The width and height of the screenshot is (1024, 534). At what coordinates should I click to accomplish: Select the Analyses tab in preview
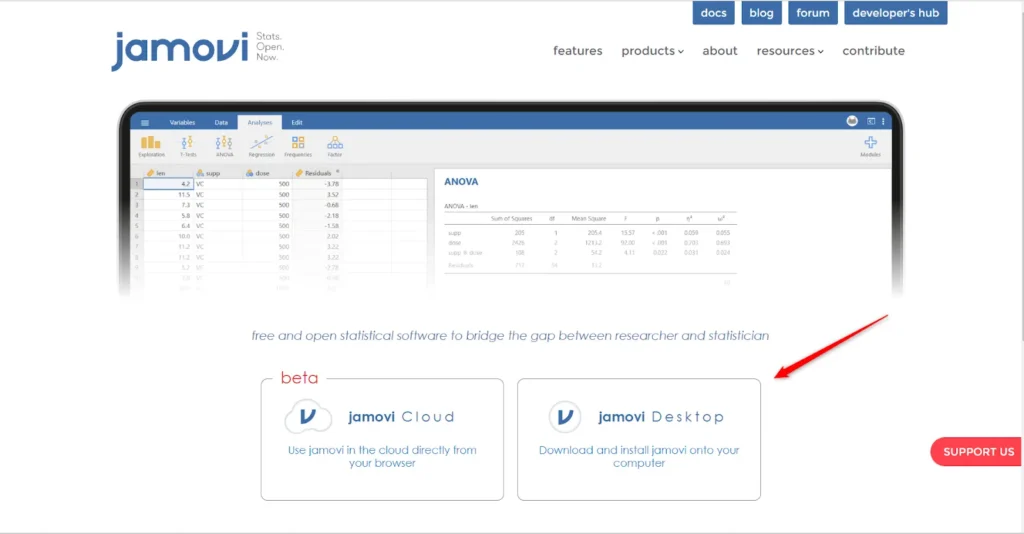(259, 123)
